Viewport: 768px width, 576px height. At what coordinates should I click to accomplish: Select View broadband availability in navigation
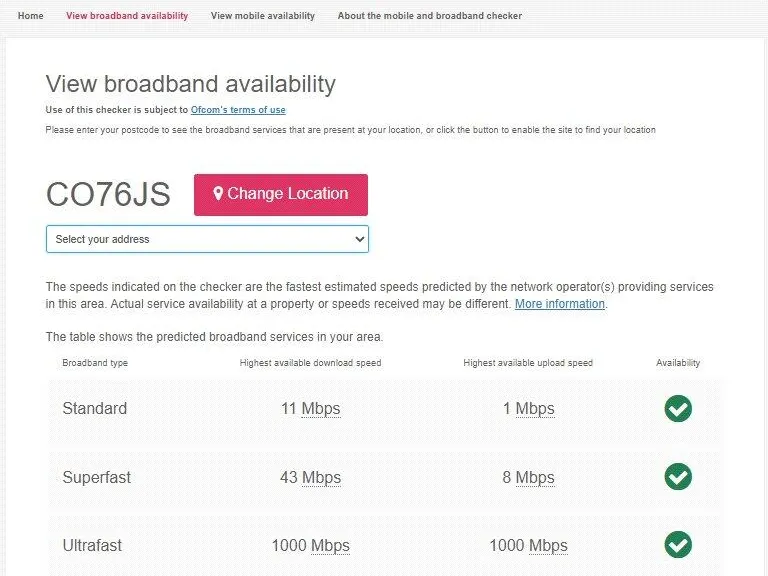point(127,16)
